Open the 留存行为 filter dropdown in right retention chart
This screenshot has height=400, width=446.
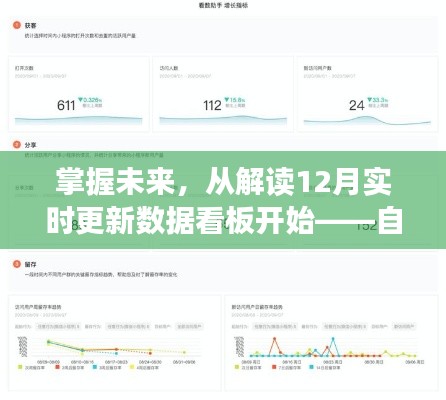345,326
